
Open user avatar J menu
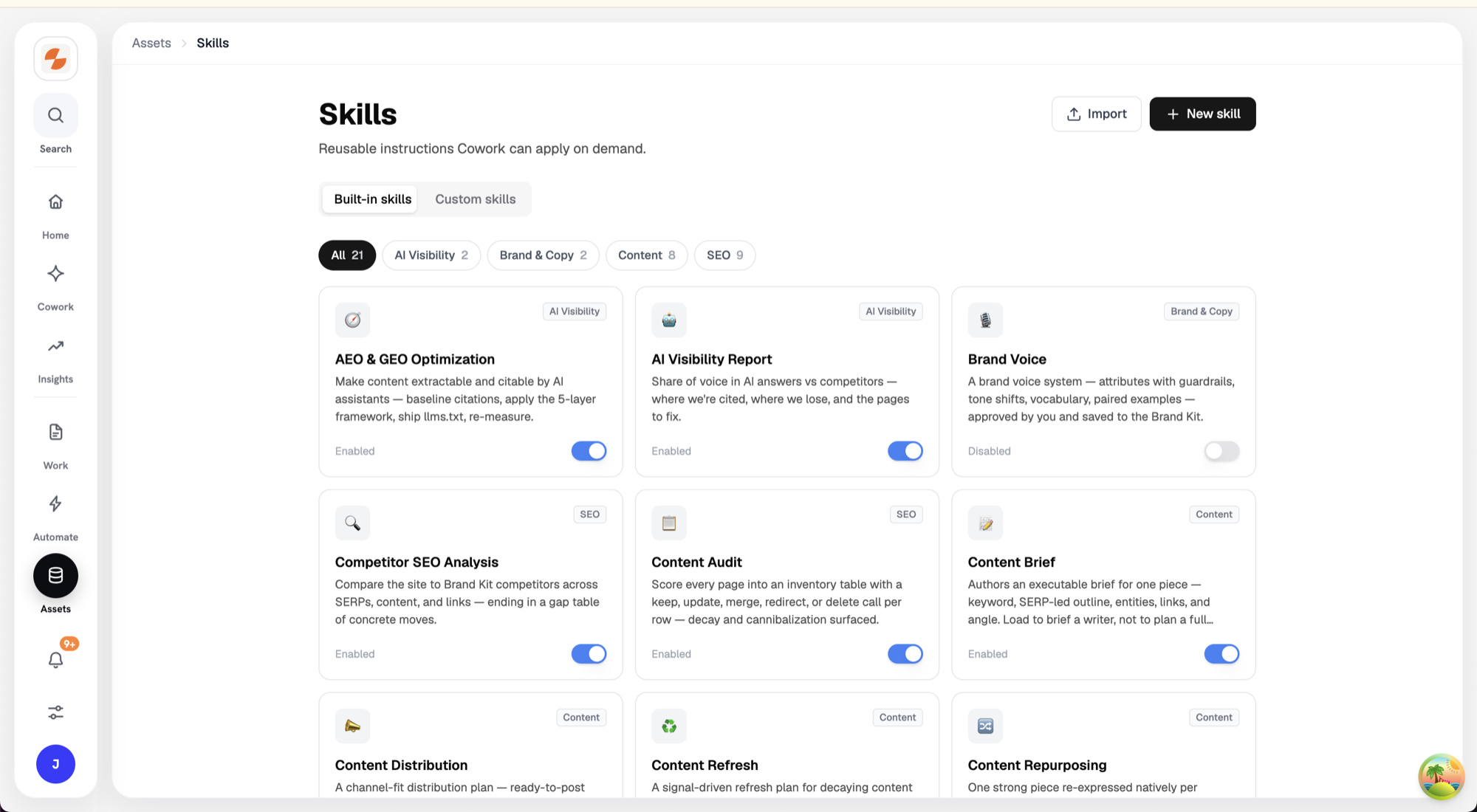pos(55,764)
